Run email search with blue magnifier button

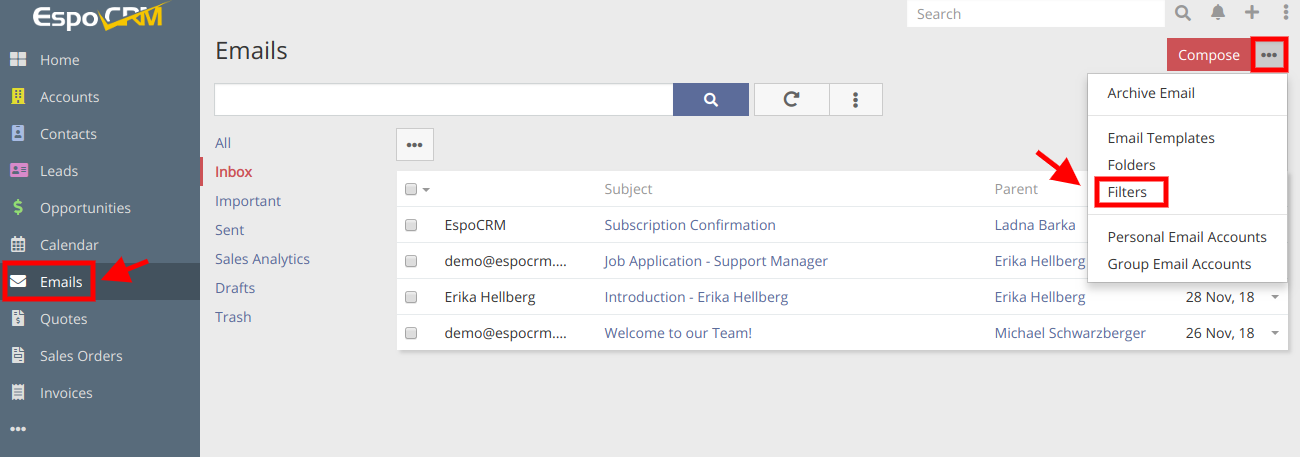[x=711, y=99]
